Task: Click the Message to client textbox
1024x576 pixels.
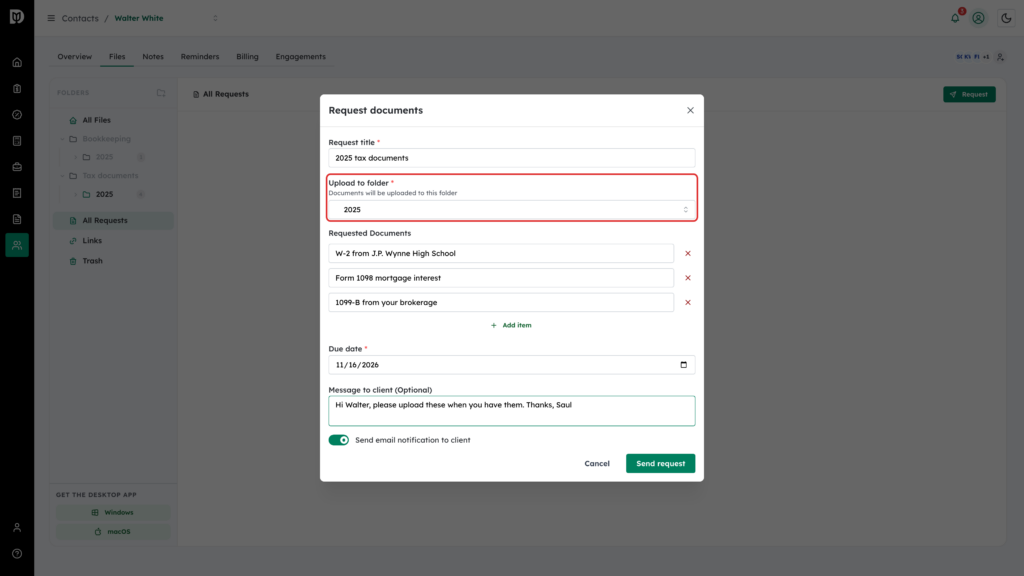Action: tap(512, 411)
